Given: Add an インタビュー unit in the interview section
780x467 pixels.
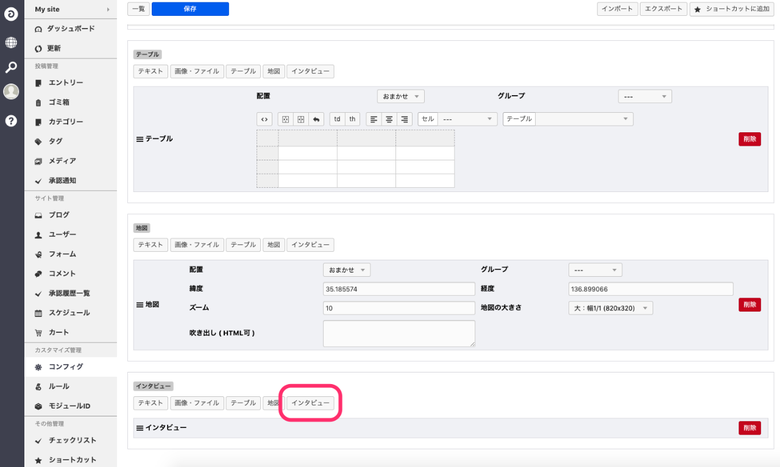Looking at the screenshot, I should tap(310, 403).
